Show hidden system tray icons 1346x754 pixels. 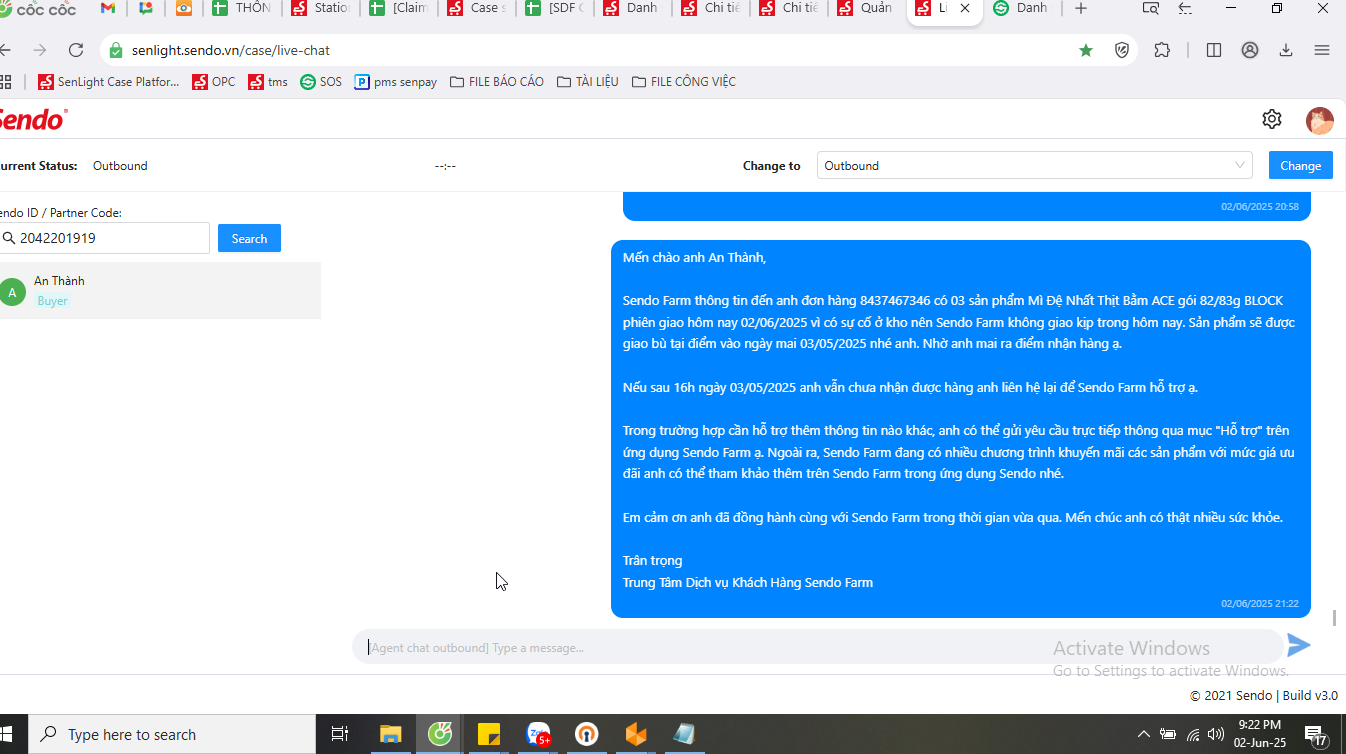(1144, 734)
